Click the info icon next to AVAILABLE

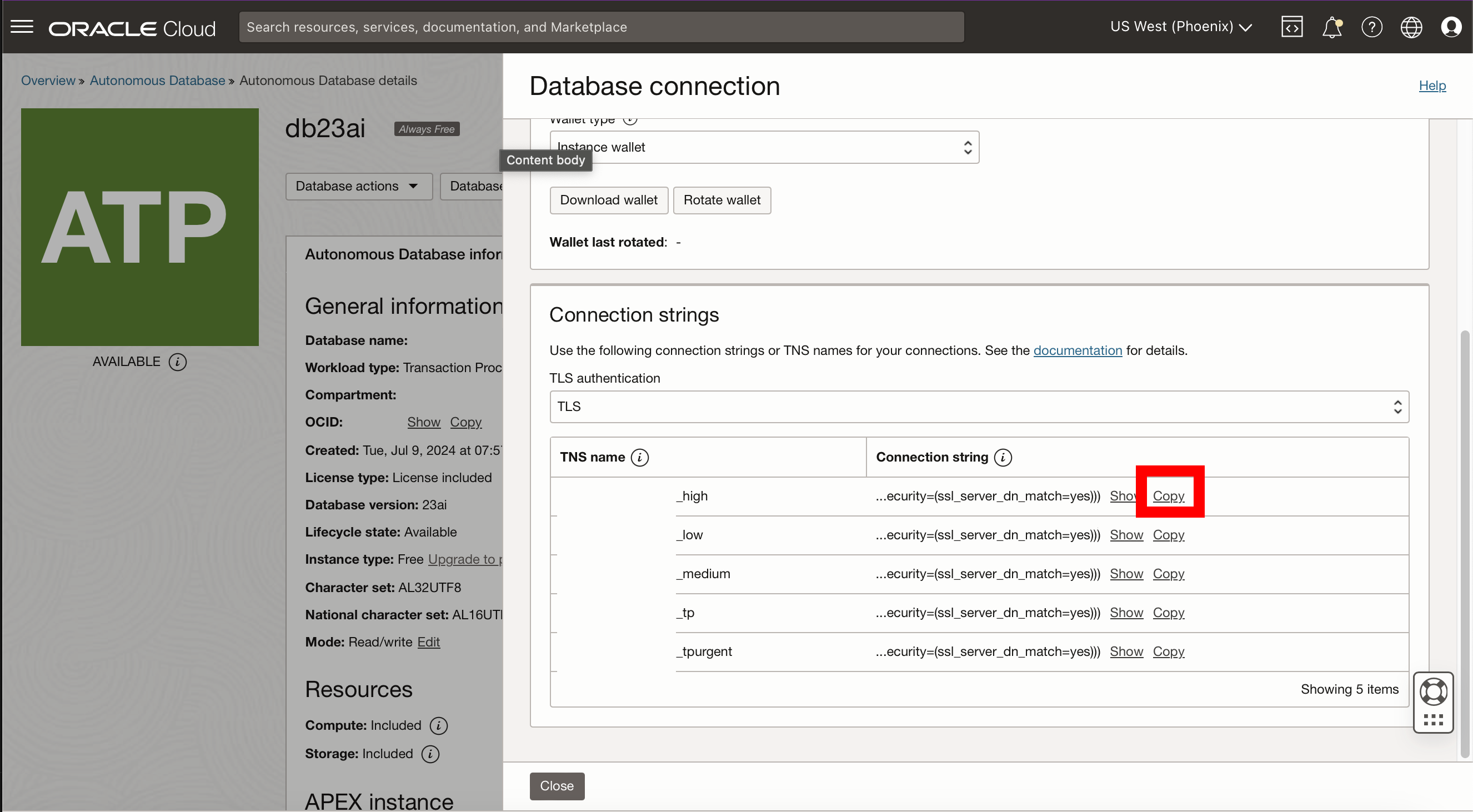[178, 362]
